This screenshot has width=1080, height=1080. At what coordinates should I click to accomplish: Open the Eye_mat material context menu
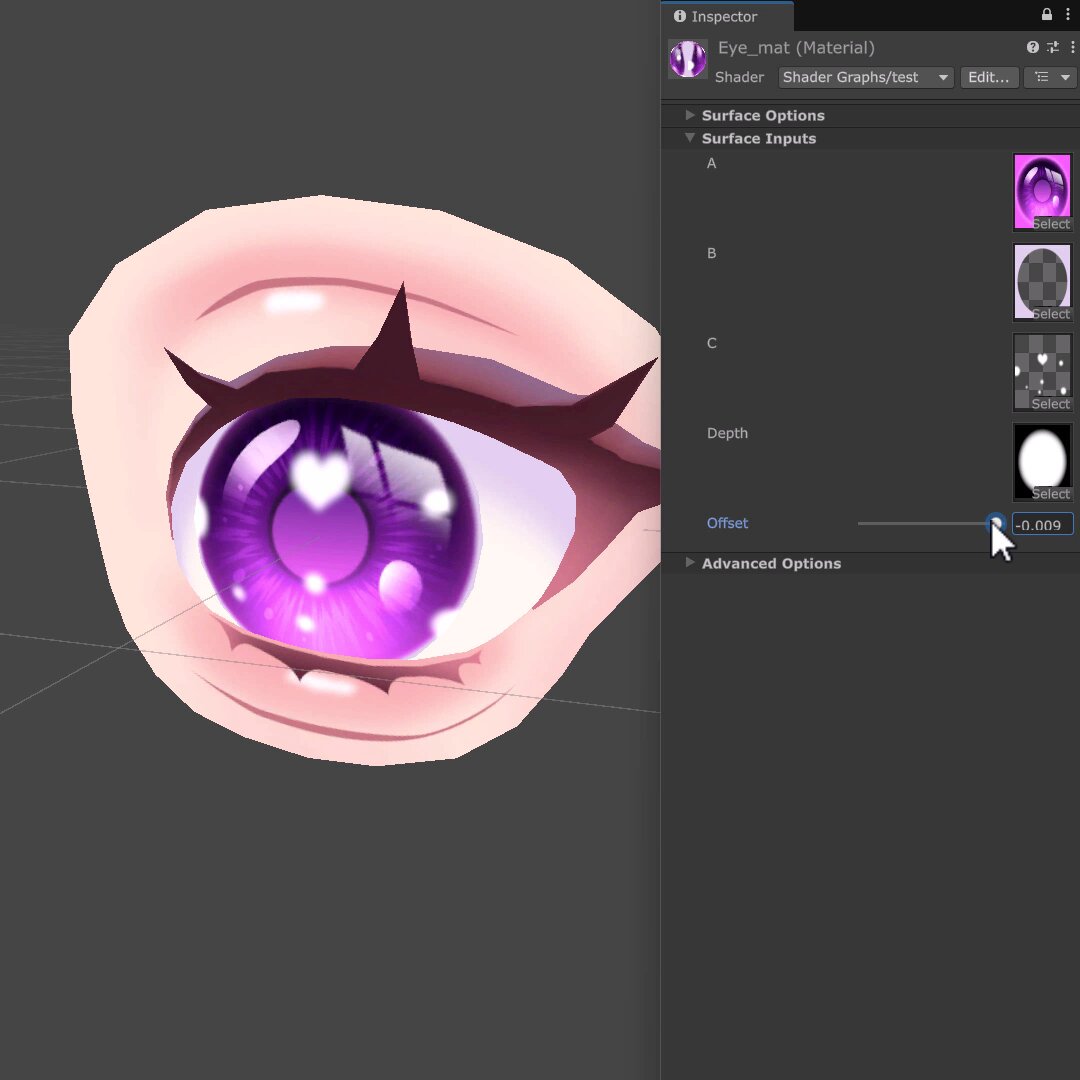click(1072, 47)
